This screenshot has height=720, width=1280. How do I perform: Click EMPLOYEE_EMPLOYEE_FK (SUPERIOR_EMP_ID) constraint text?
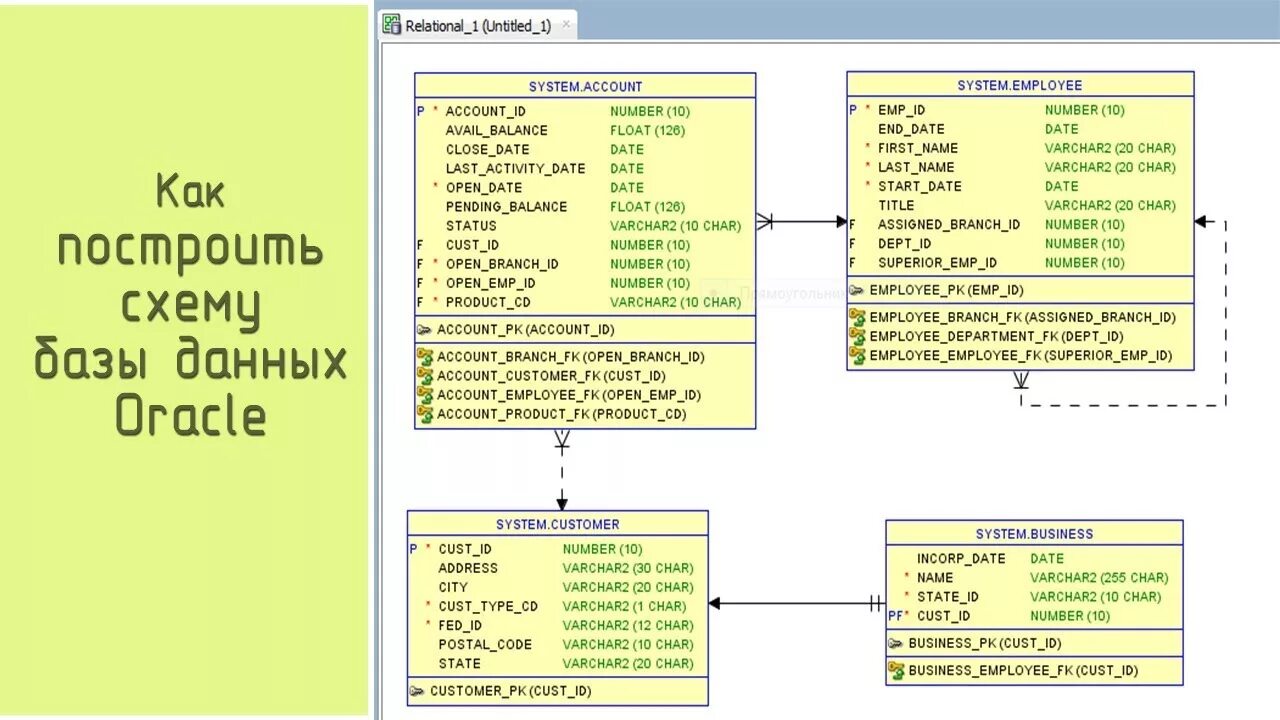tap(1021, 355)
